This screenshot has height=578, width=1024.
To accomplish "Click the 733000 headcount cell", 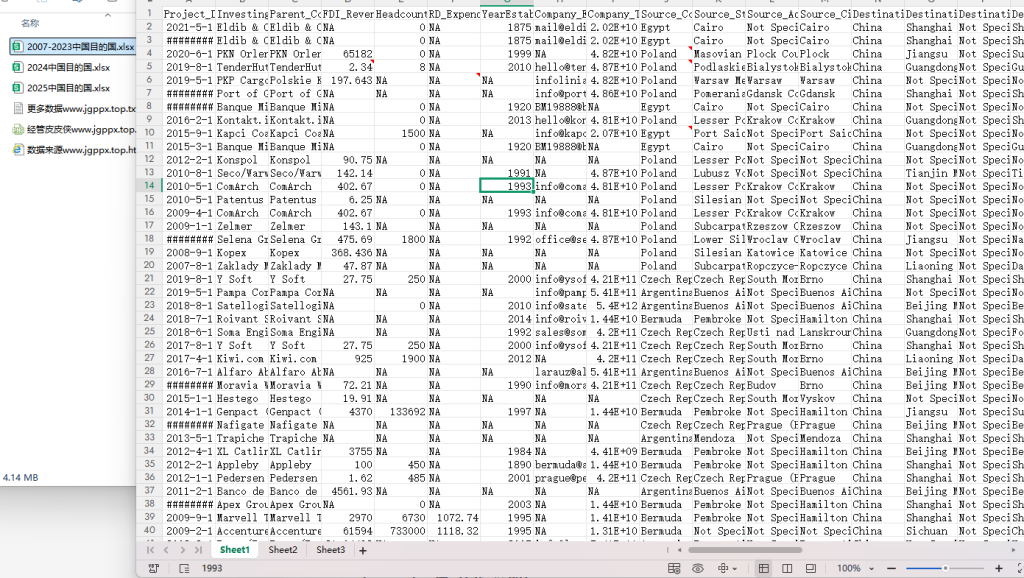I will pos(401,531).
